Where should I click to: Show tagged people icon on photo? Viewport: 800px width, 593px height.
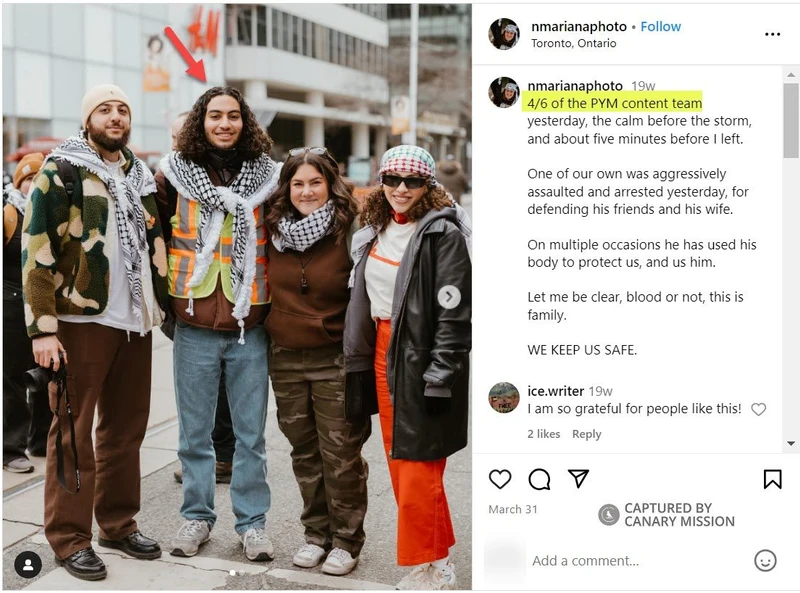[28, 564]
